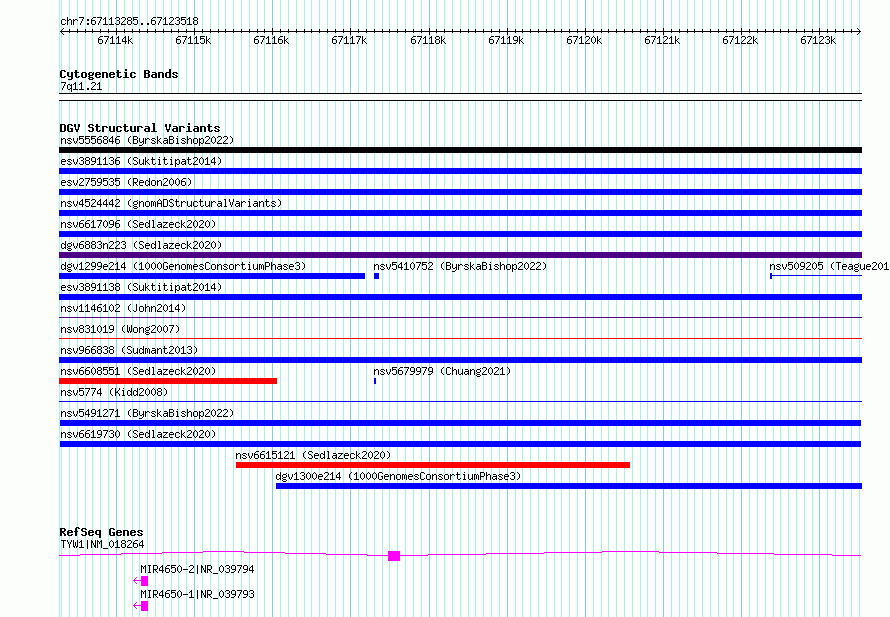The image size is (890, 617).
Task: Open the DGV Structural Variants track heading
Action: pos(140,128)
